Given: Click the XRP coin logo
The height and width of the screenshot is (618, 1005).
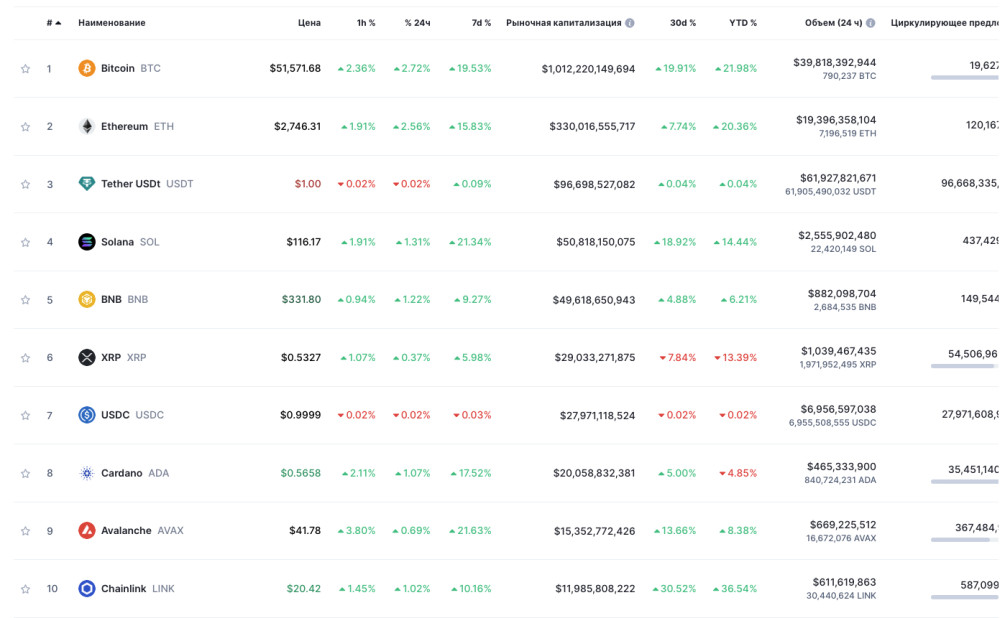Looking at the screenshot, I should click(87, 357).
